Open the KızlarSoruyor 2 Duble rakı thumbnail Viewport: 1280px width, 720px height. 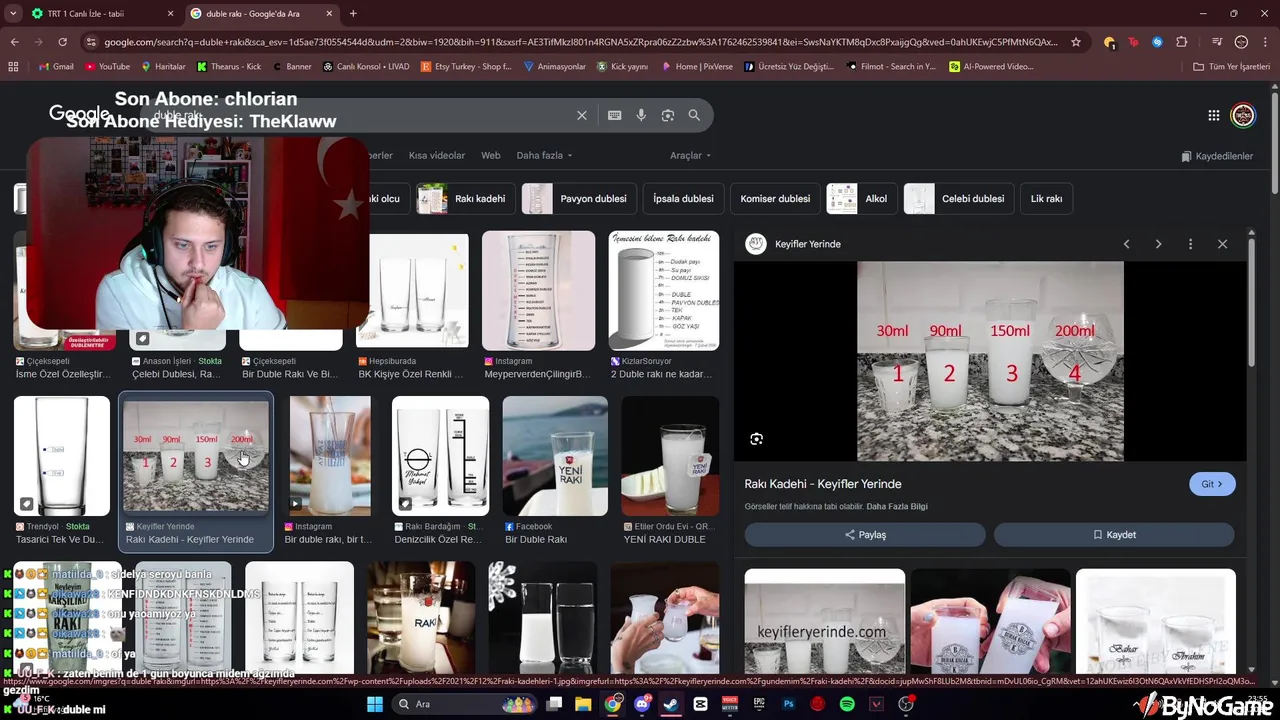[664, 291]
